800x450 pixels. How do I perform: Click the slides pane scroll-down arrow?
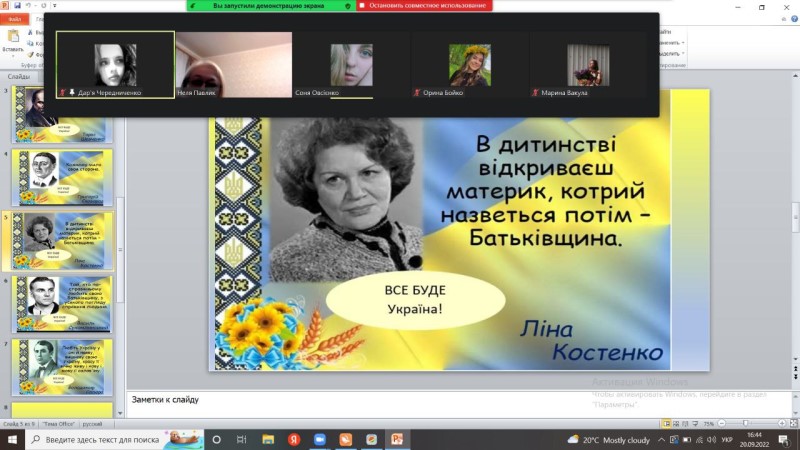(120, 413)
